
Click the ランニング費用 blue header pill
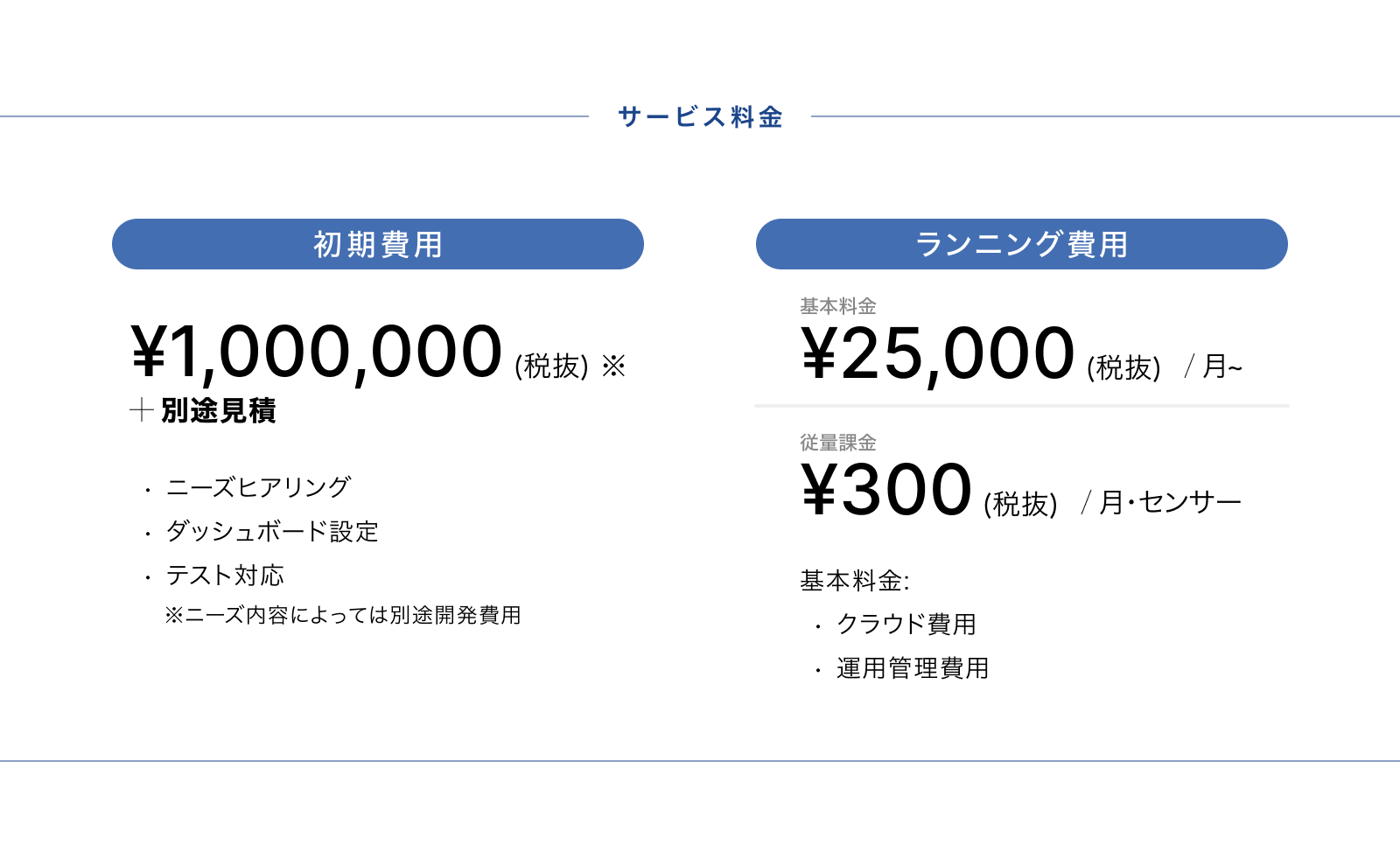tap(1022, 244)
